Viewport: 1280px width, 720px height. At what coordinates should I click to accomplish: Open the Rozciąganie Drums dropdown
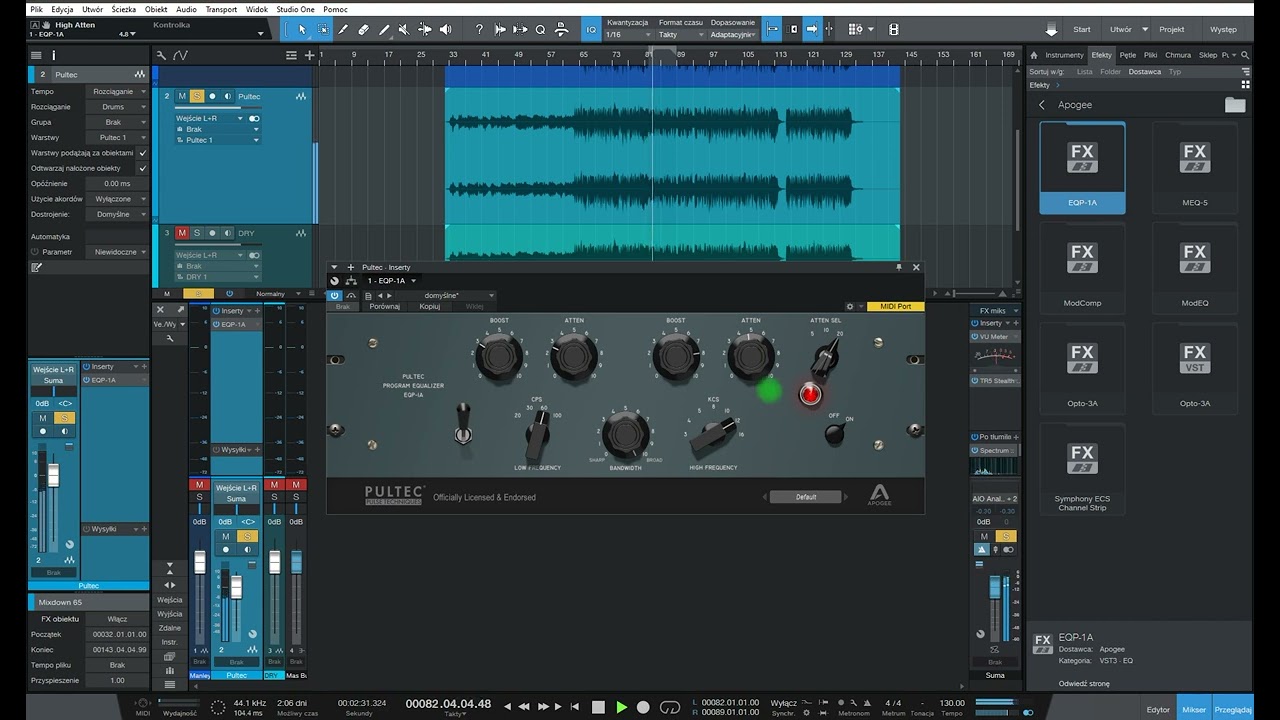point(117,107)
